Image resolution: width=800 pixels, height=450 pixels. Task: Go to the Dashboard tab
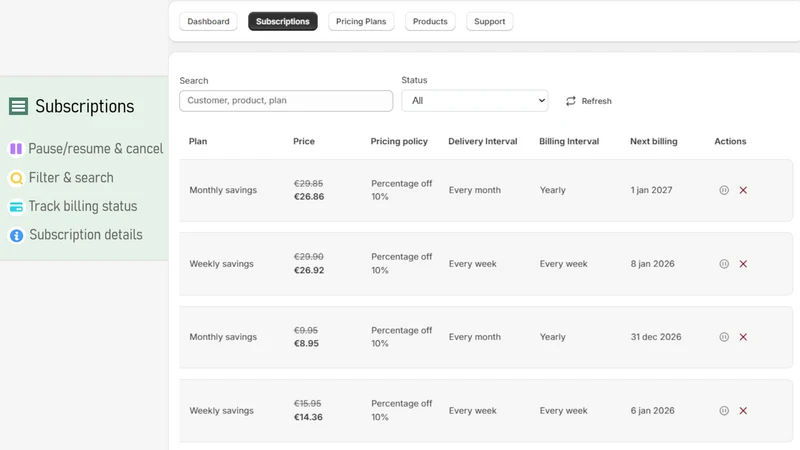[208, 21]
